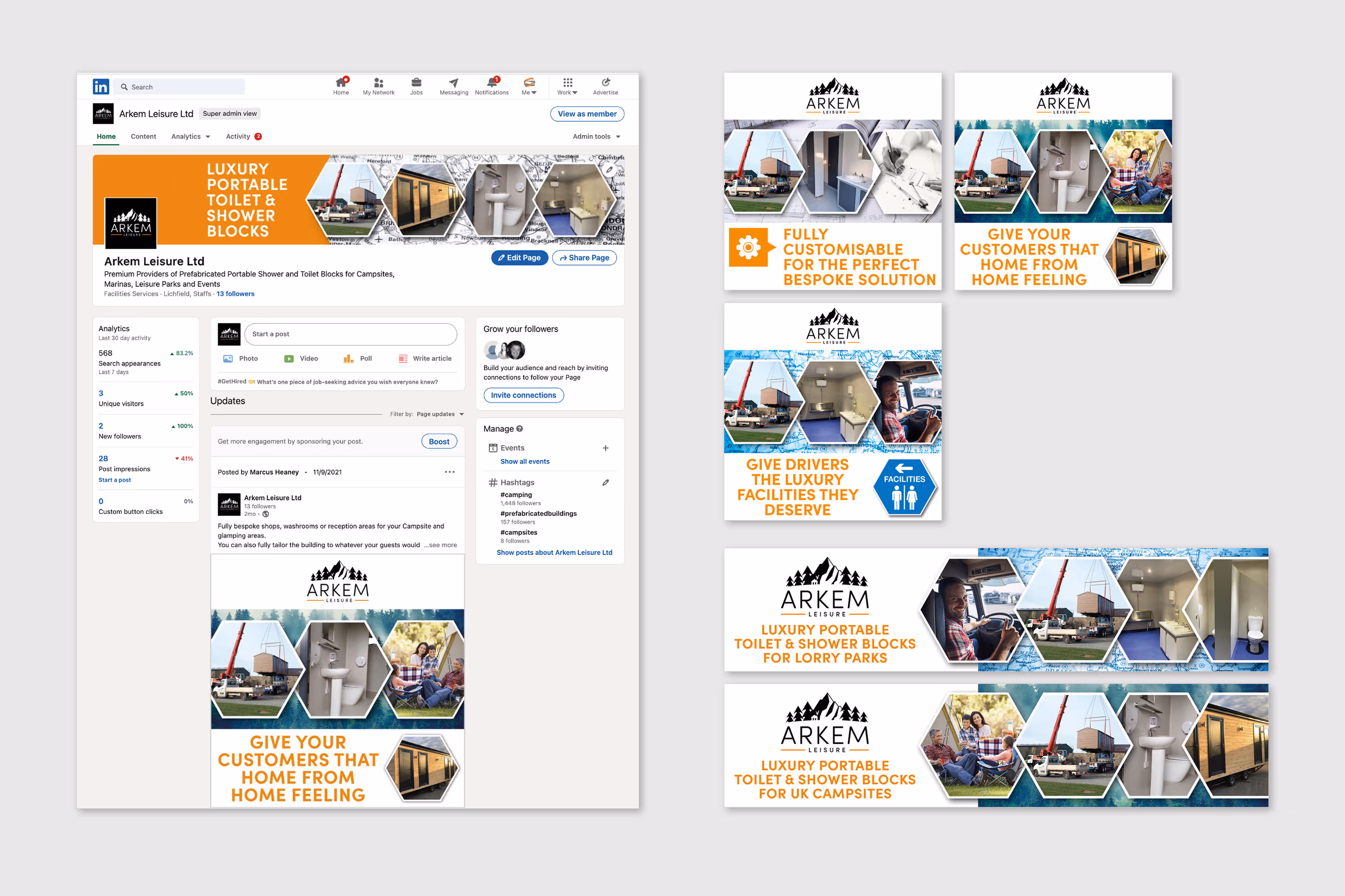The width and height of the screenshot is (1345, 896).
Task: Add a Video to post
Action: click(301, 359)
